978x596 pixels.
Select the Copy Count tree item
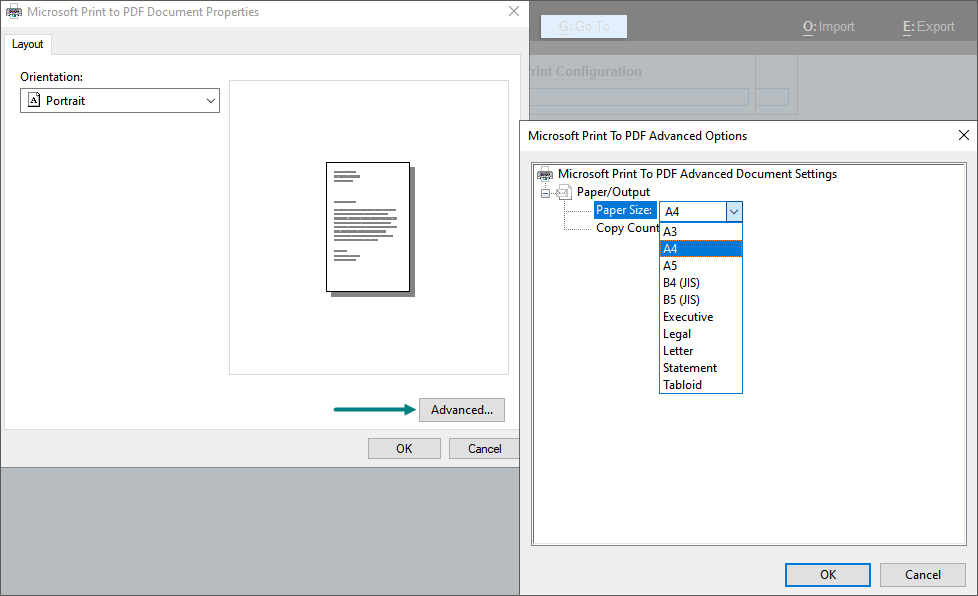pyautogui.click(x=627, y=228)
